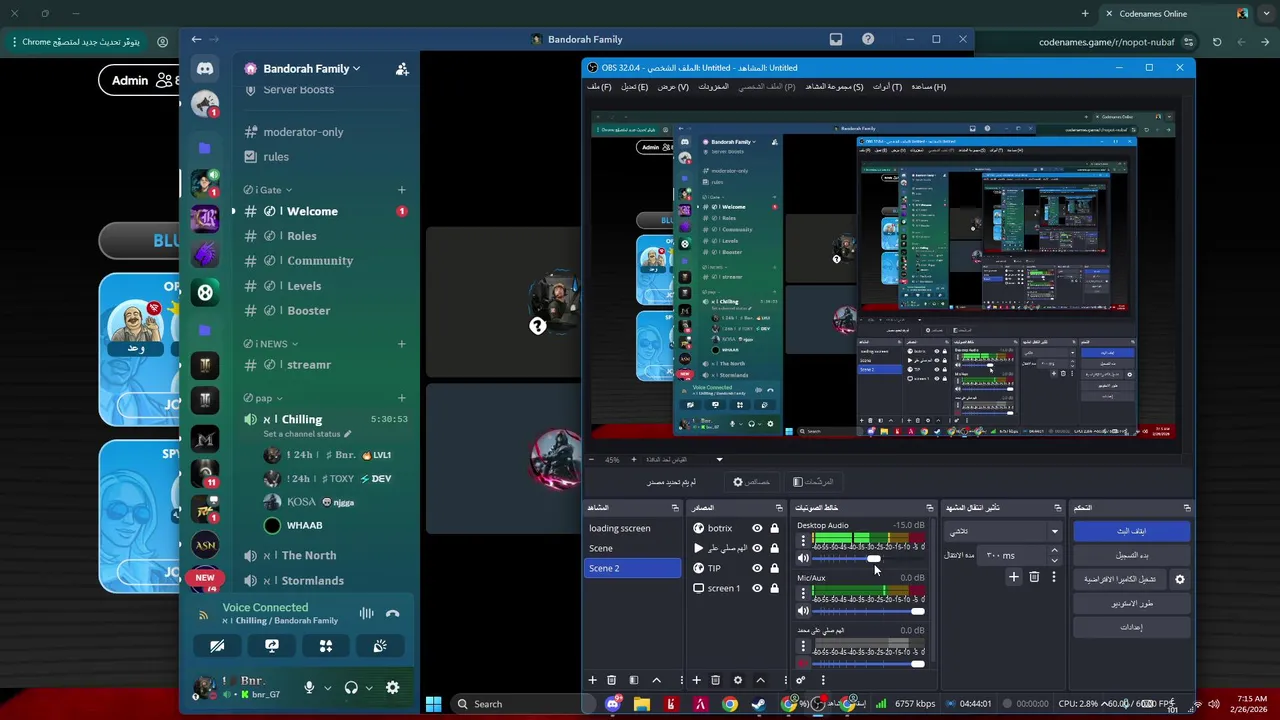Open Mic/Aux options three-dot menu
Image resolution: width=1280 pixels, height=720 pixels.
pos(803,594)
